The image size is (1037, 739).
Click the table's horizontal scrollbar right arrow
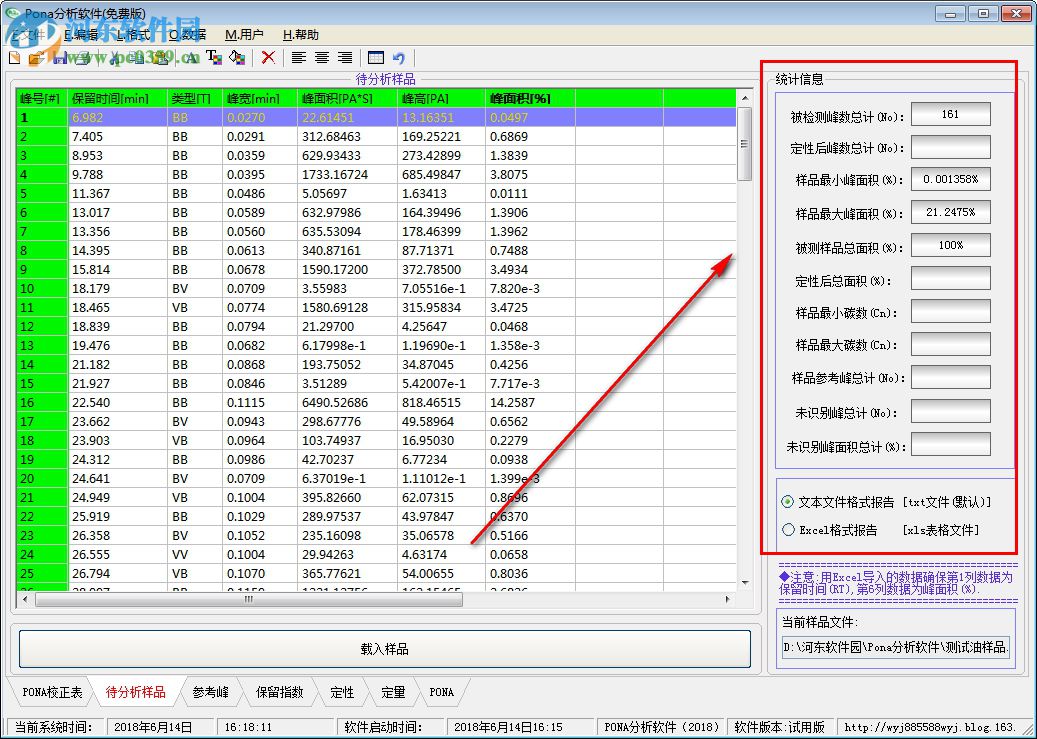click(x=727, y=599)
